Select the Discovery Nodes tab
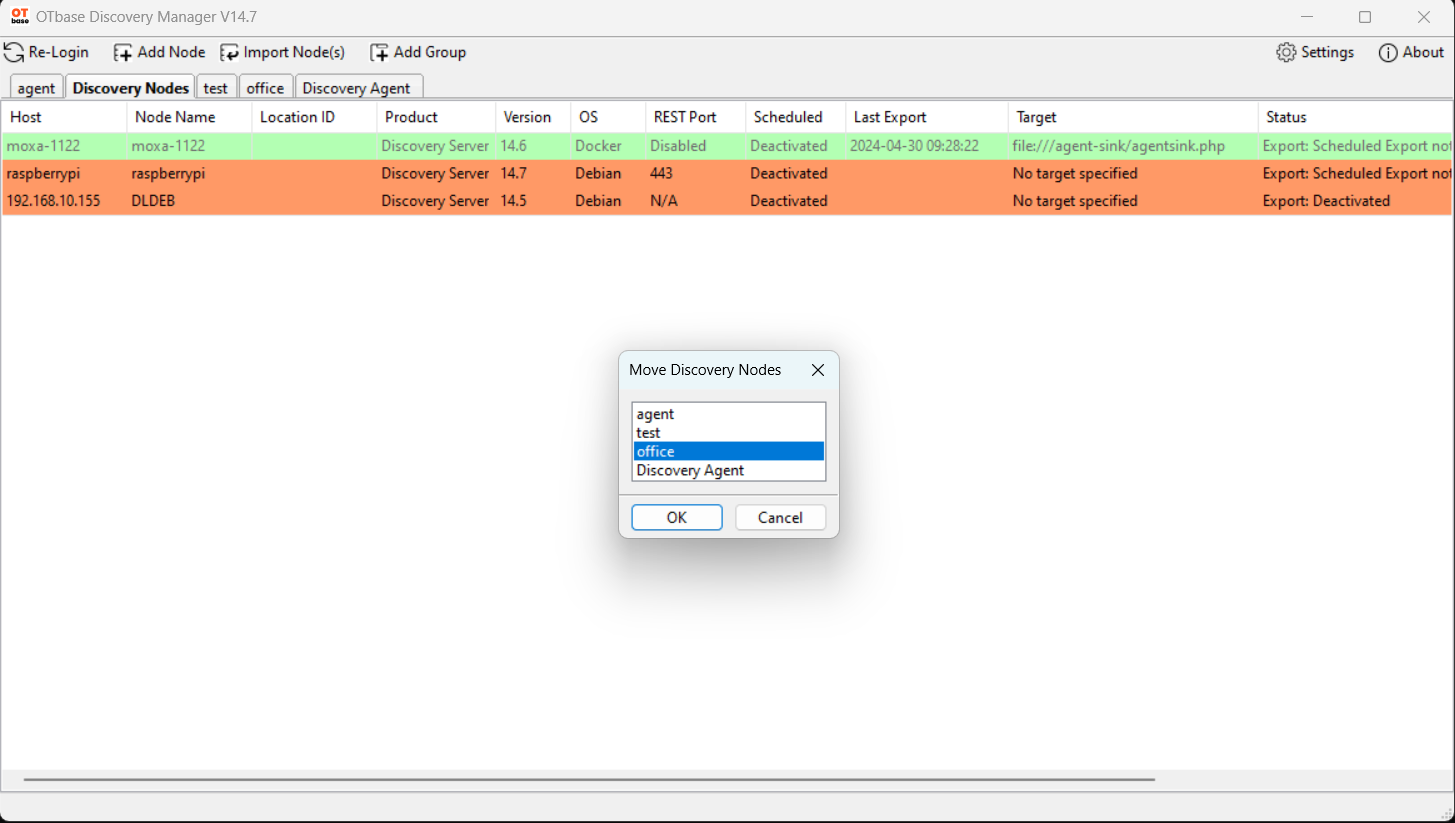Screen dimensions: 1455x823 [131, 87]
